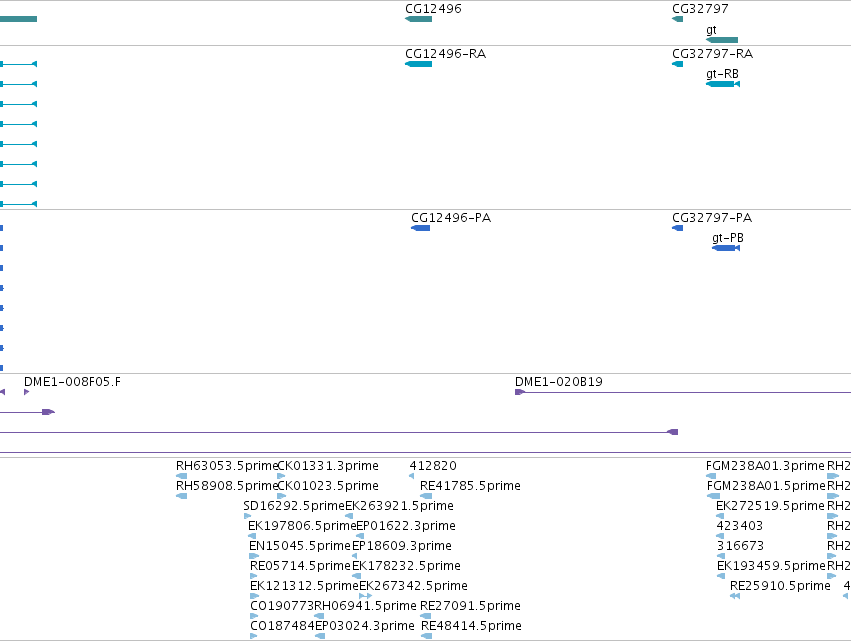Select the RH58908.5prime EST label
This screenshot has height=641, width=851.
tap(227, 486)
